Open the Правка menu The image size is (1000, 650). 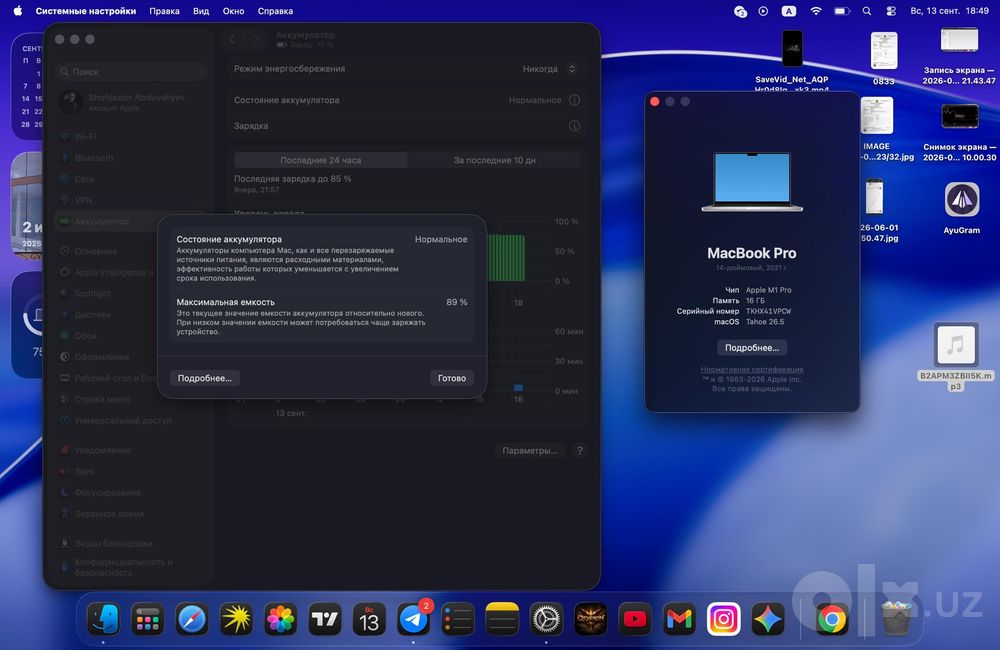(164, 11)
